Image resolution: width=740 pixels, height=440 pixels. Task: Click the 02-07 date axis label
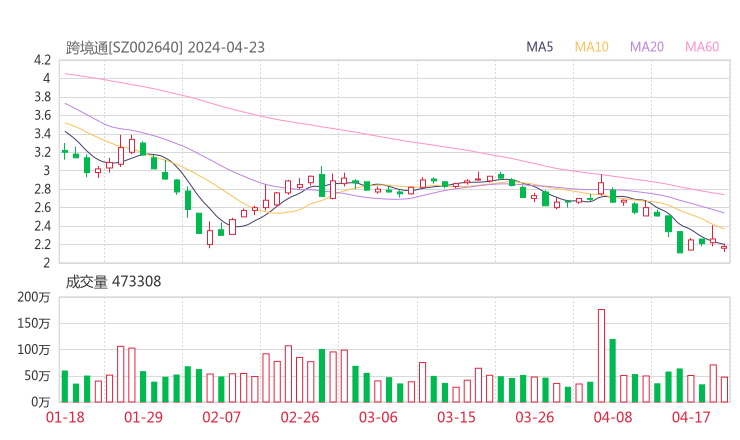(x=221, y=417)
